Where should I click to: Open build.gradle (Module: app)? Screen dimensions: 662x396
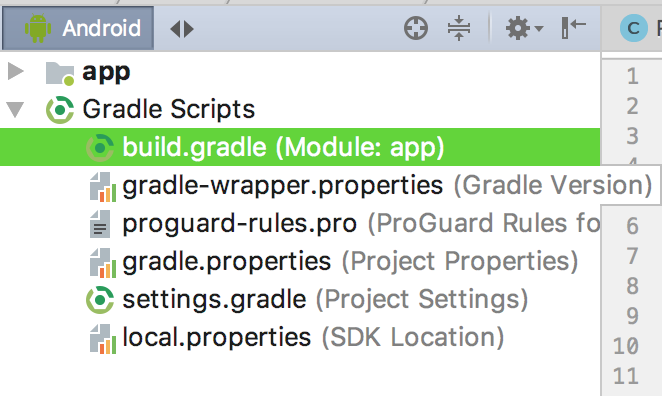[300, 147]
